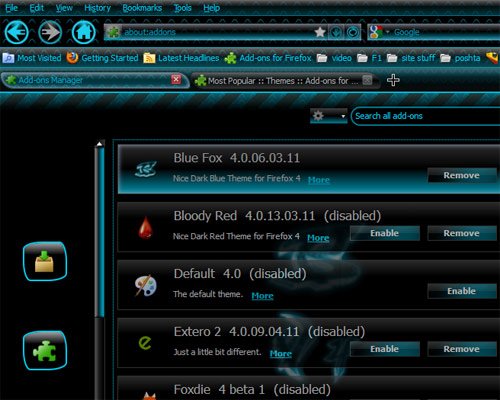Open the Add-ons for Firefox bookmark

tap(268, 58)
